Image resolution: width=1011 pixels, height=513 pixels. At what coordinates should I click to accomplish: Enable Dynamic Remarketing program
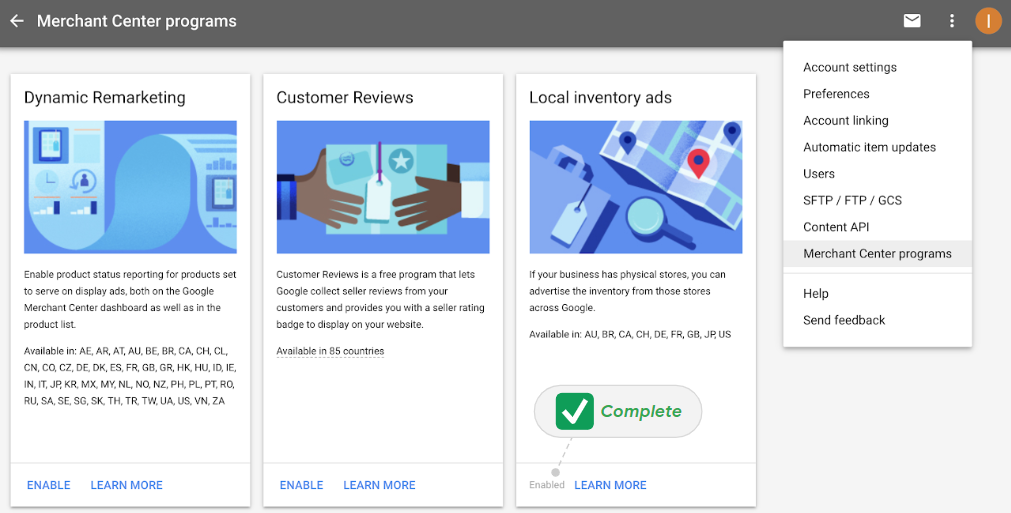tap(48, 485)
